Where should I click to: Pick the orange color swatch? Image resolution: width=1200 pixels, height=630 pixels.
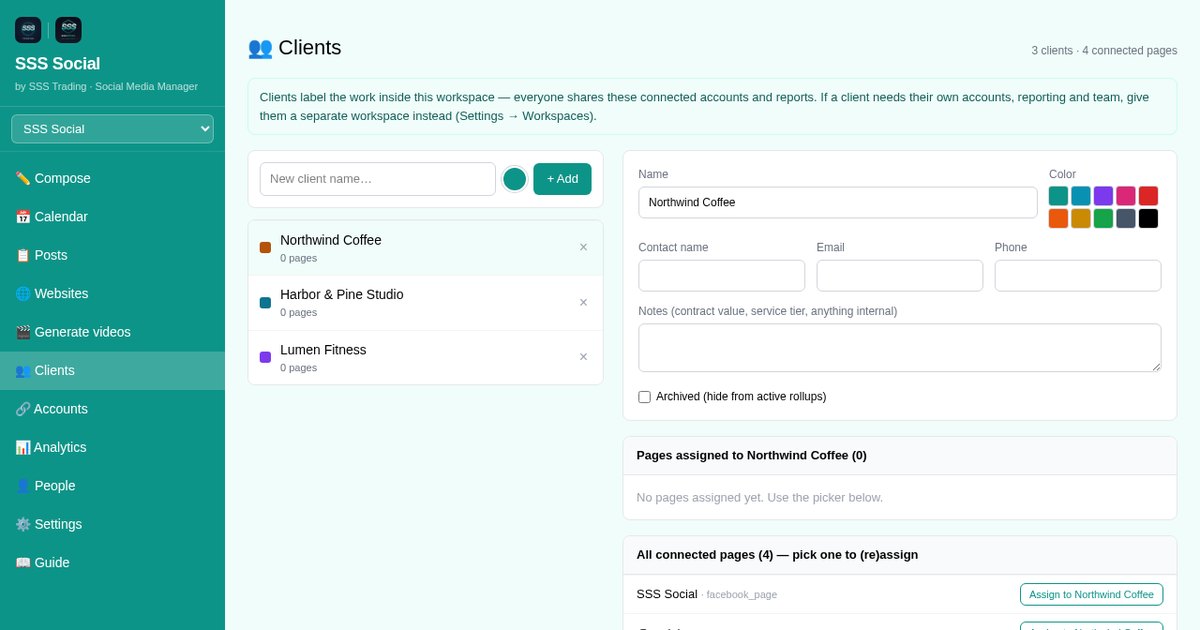coord(1058,218)
